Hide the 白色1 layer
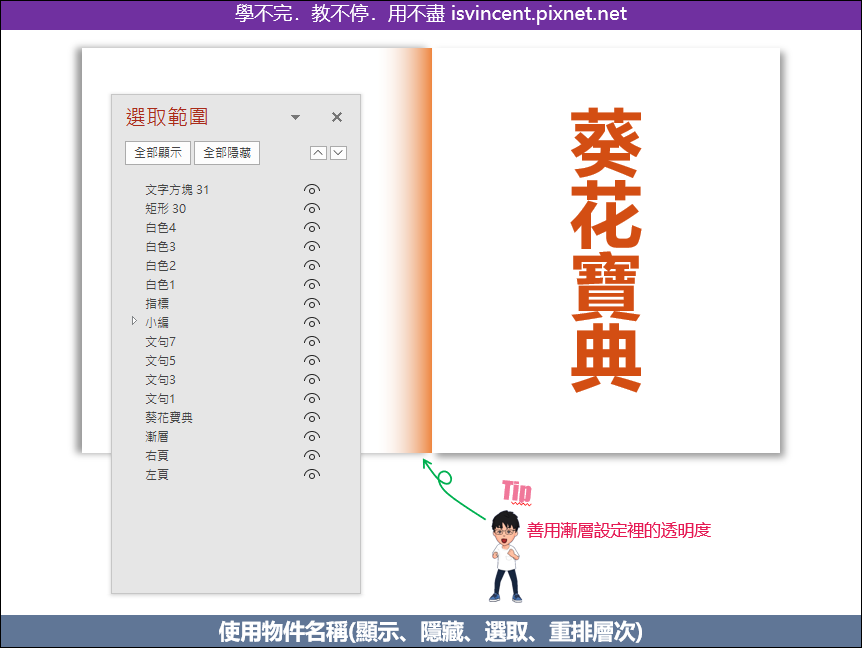The height and width of the screenshot is (648, 862). (312, 285)
